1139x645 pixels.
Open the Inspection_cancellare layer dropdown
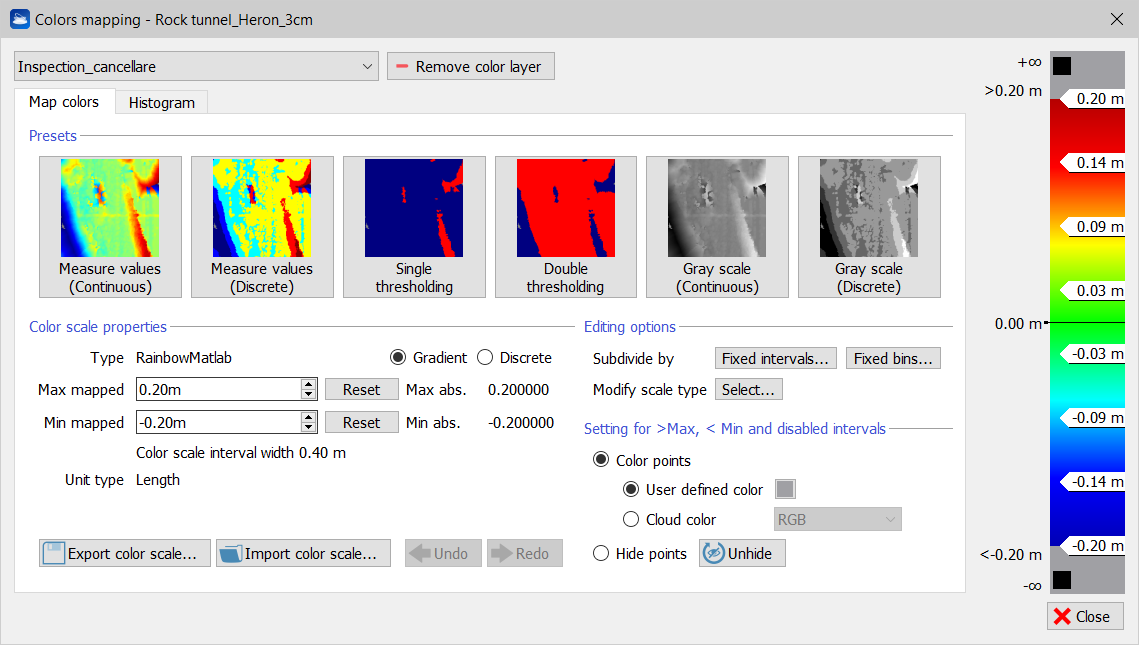196,67
